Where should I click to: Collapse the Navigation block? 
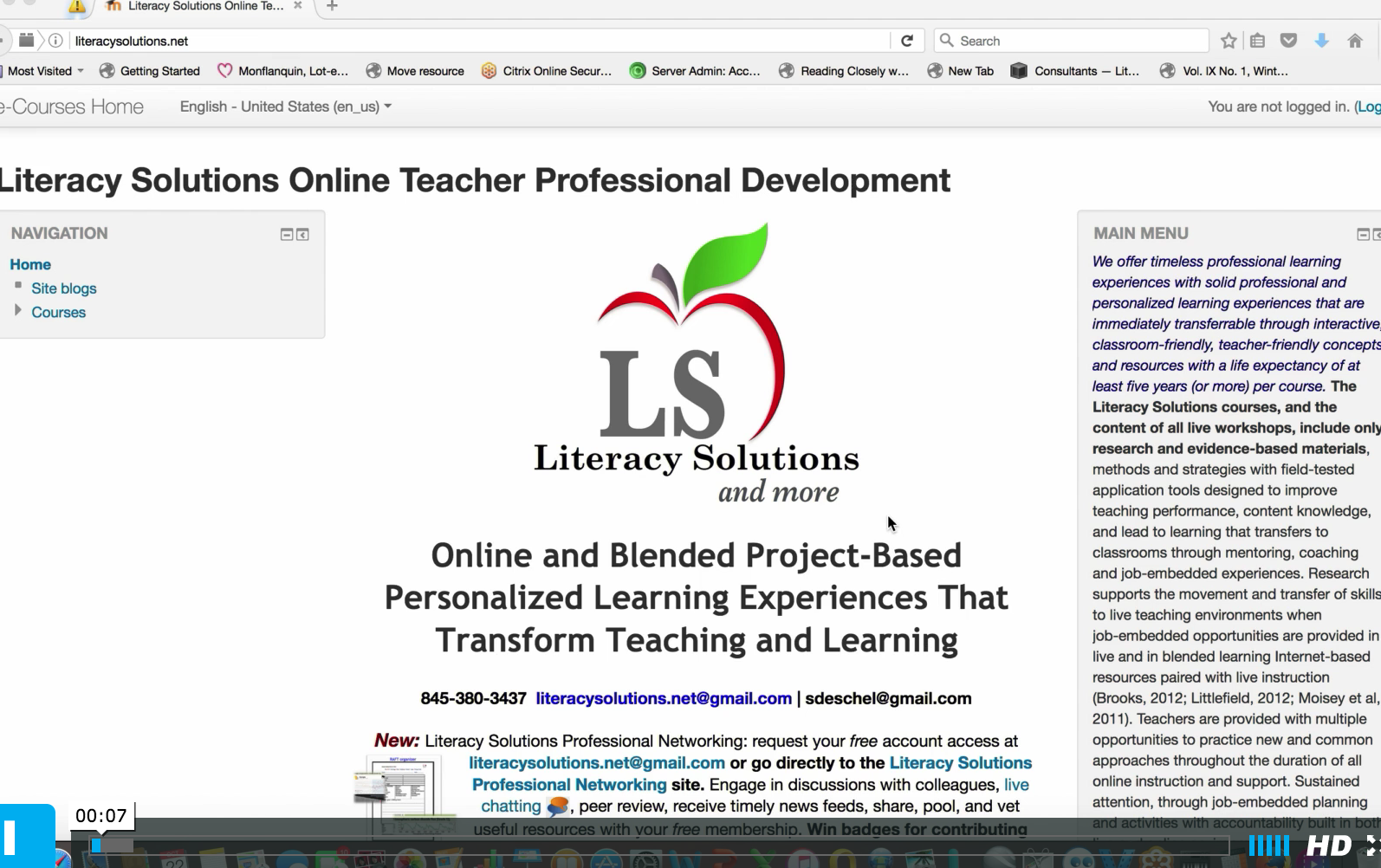coord(287,235)
